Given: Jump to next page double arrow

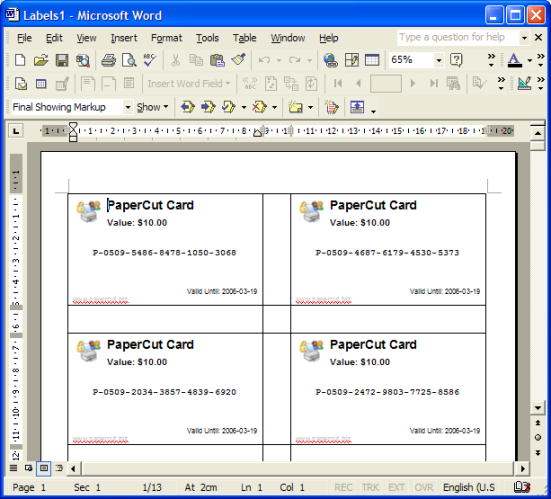Looking at the screenshot, I should tap(538, 453).
